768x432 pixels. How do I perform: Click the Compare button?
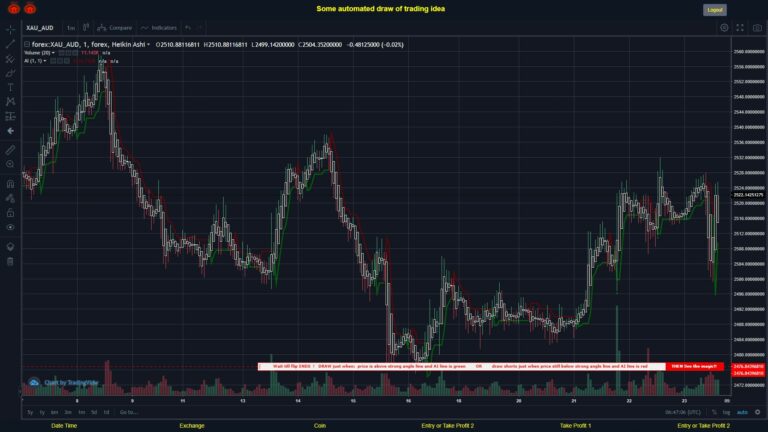[115, 28]
